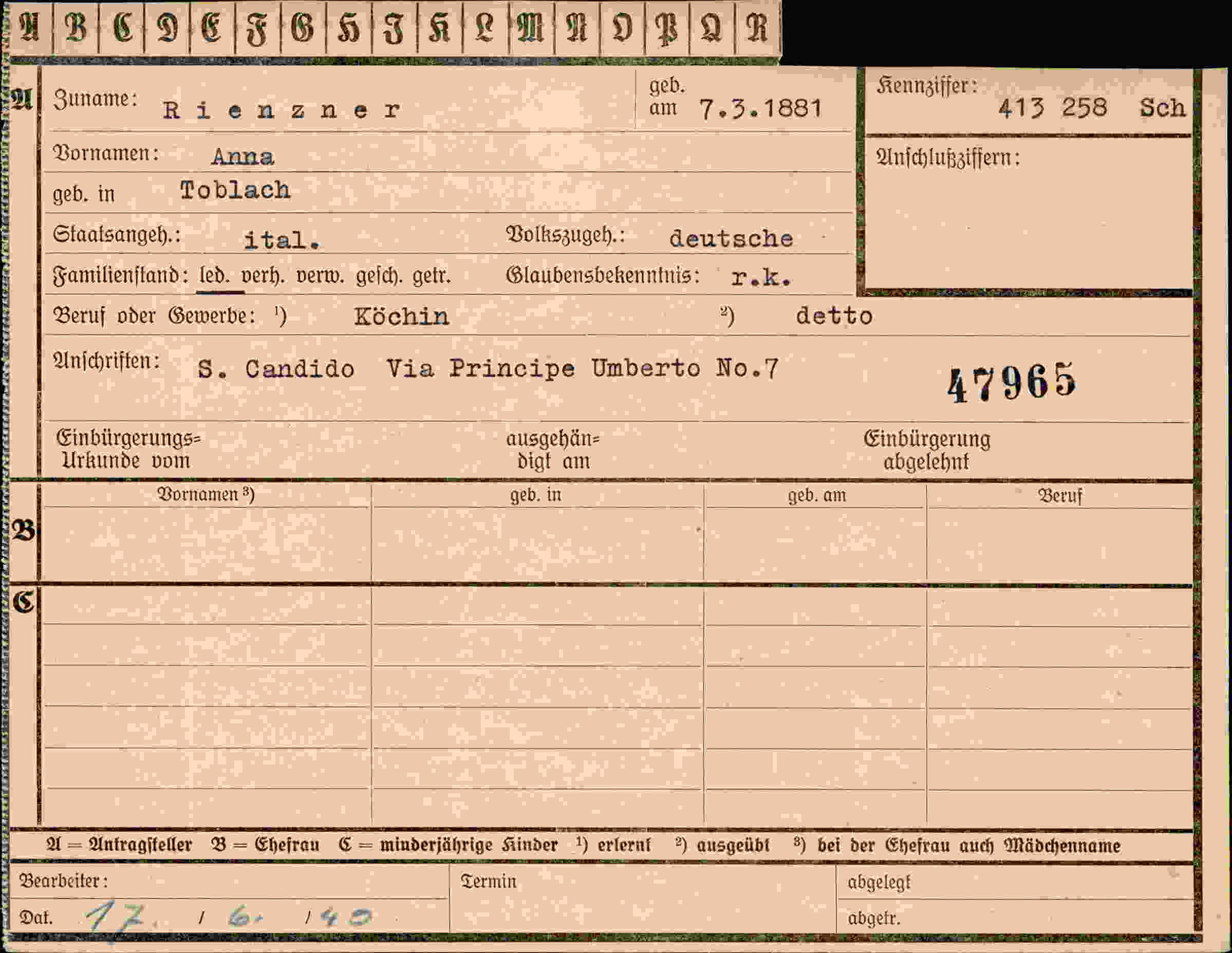Select the letter N index tab
Viewport: 1232px width, 953px height.
tap(577, 28)
